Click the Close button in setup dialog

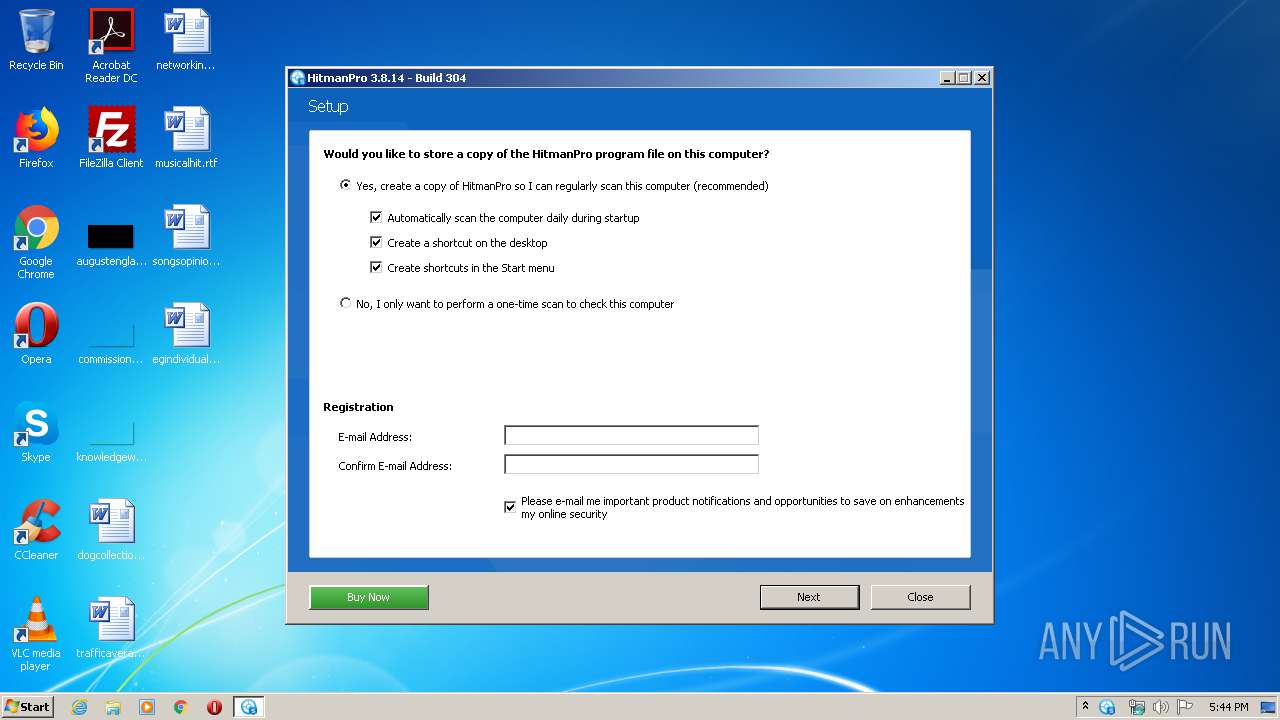(x=920, y=597)
